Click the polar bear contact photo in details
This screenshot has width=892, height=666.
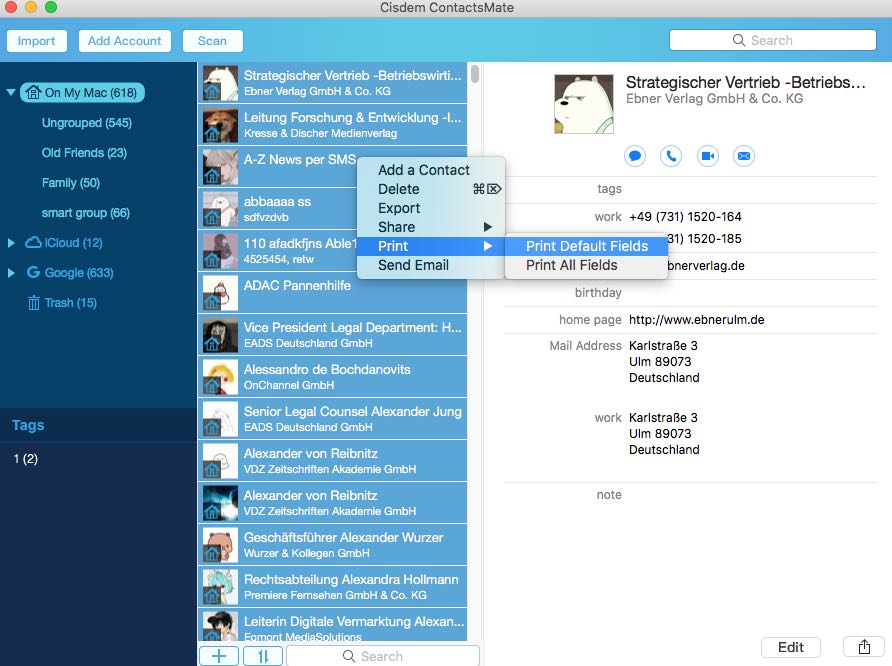584,104
